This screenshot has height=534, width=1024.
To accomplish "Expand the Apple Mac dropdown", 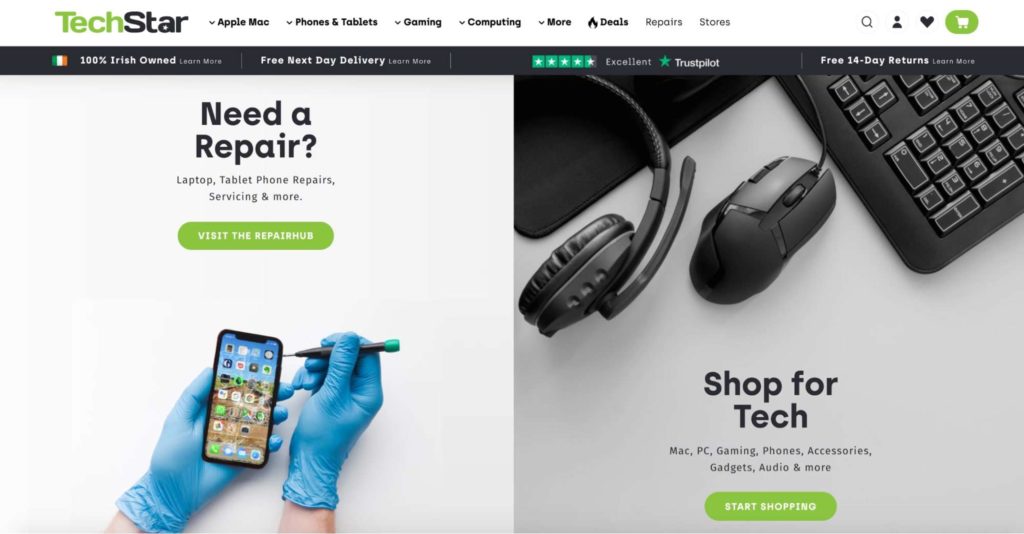I will coord(239,22).
